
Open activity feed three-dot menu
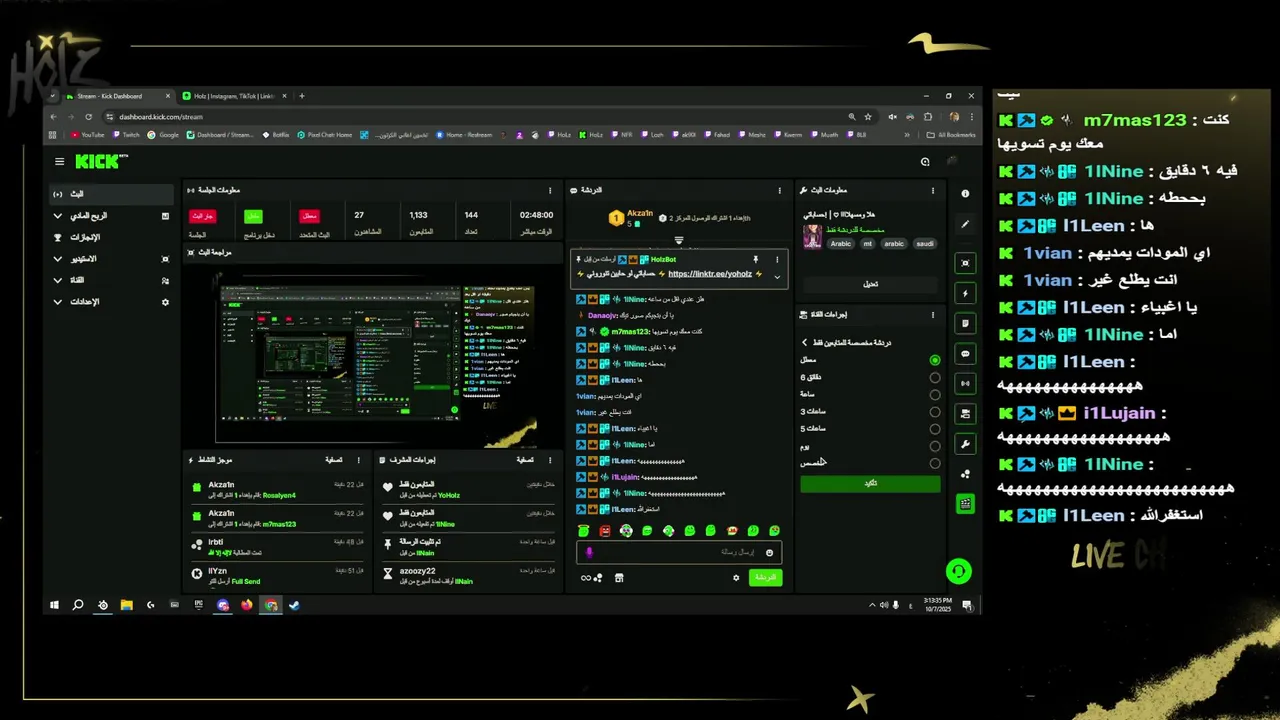click(x=358, y=460)
